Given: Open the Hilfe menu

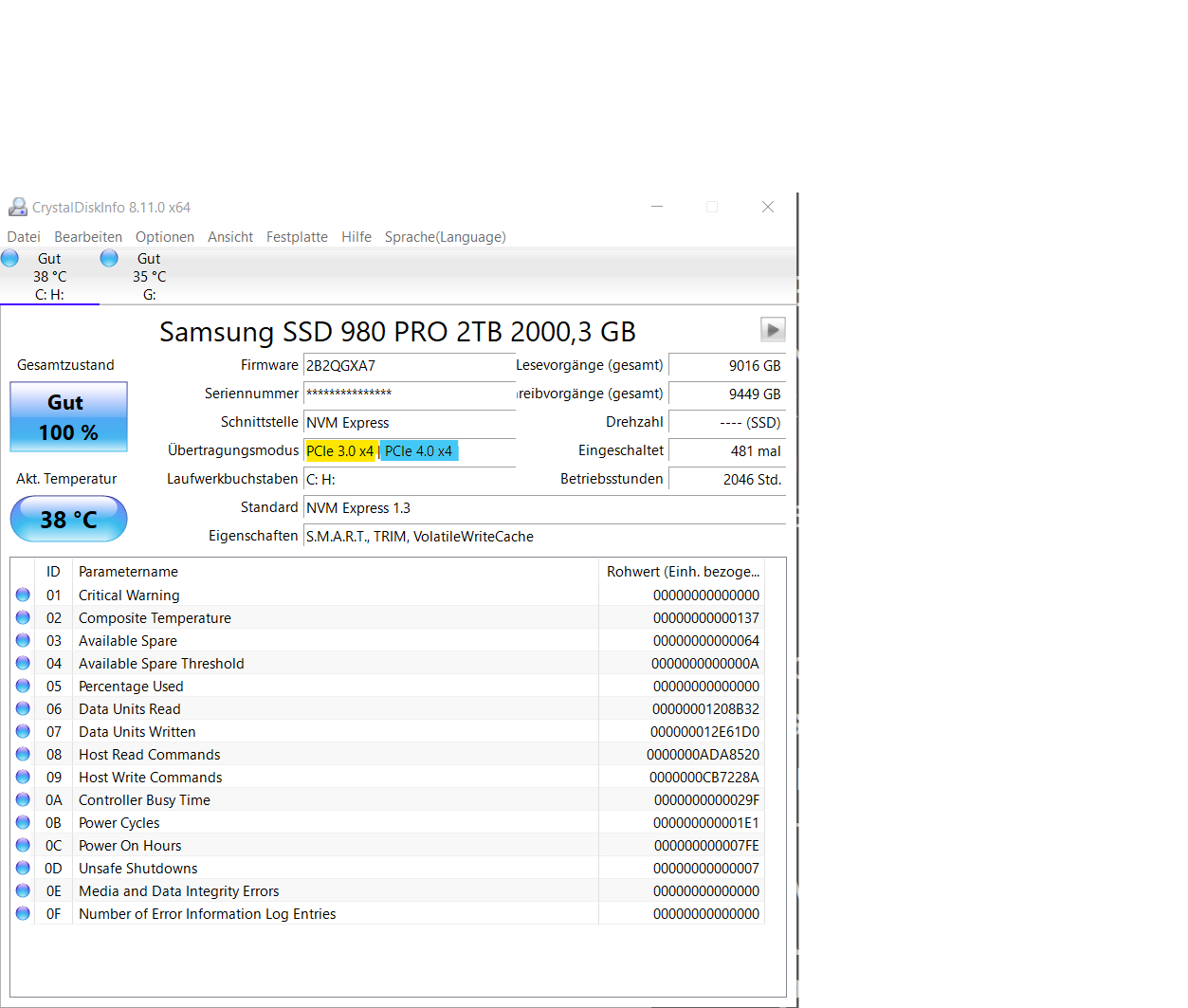Looking at the screenshot, I should [356, 237].
